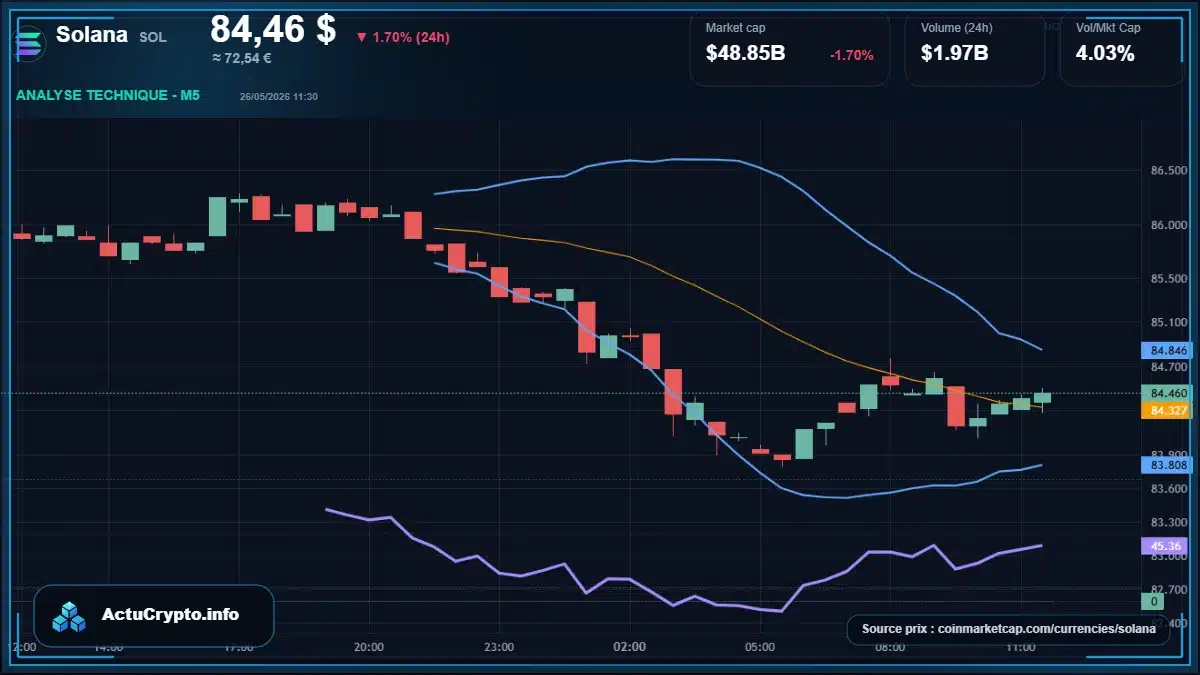Click the 86.500 price axis label
The height and width of the screenshot is (675, 1200).
click(x=1168, y=171)
